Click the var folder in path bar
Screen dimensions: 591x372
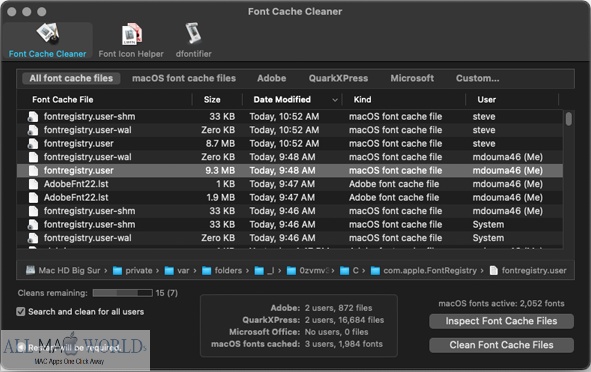(x=177, y=271)
